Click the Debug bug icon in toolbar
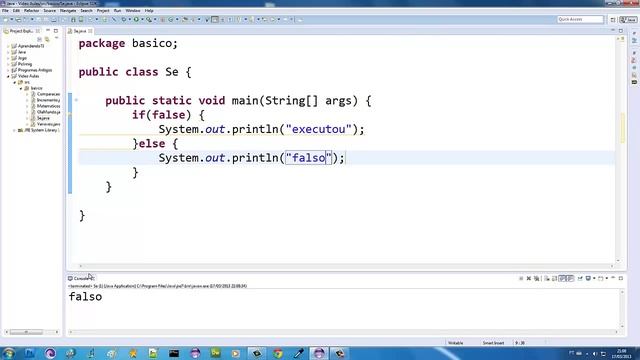This screenshot has width=640, height=360. [124, 19]
